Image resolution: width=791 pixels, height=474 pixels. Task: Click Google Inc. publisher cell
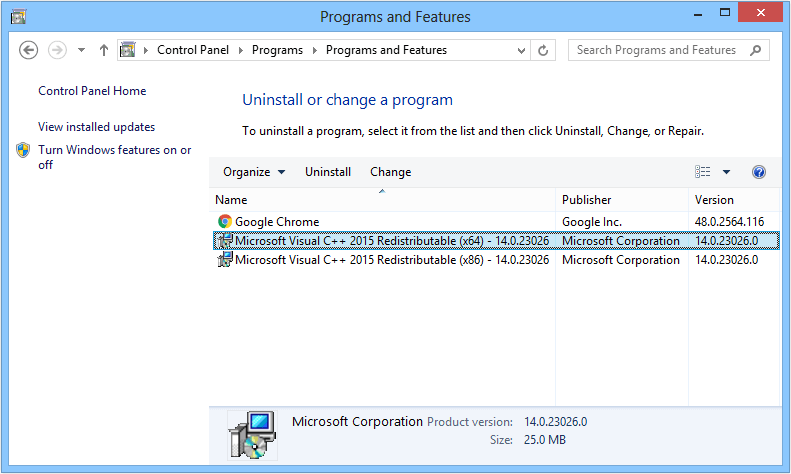pyautogui.click(x=592, y=222)
